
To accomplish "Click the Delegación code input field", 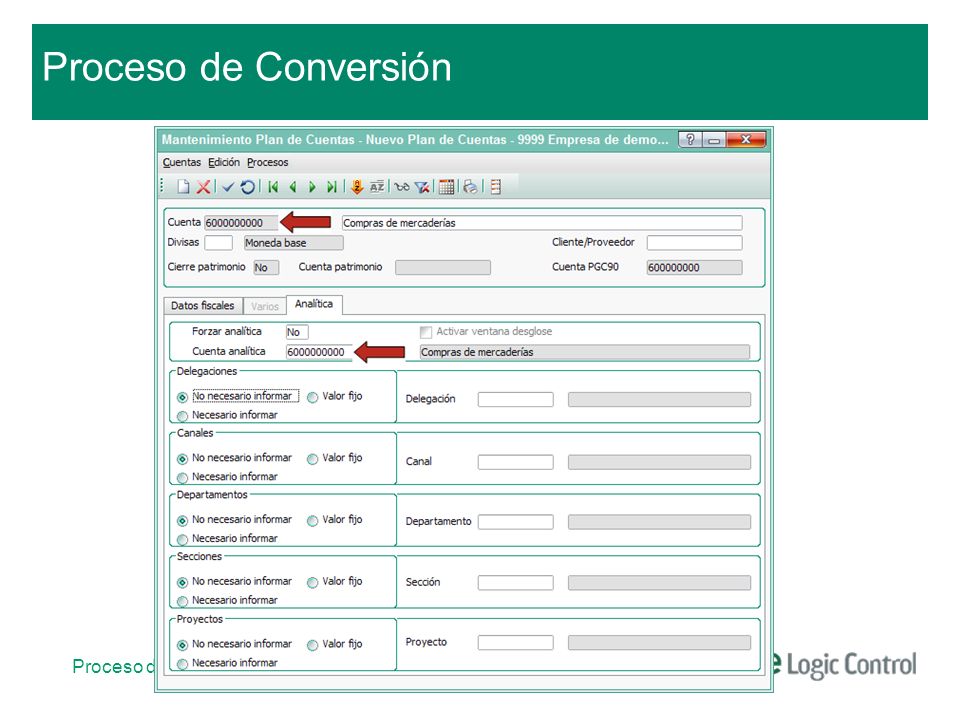I will (516, 400).
